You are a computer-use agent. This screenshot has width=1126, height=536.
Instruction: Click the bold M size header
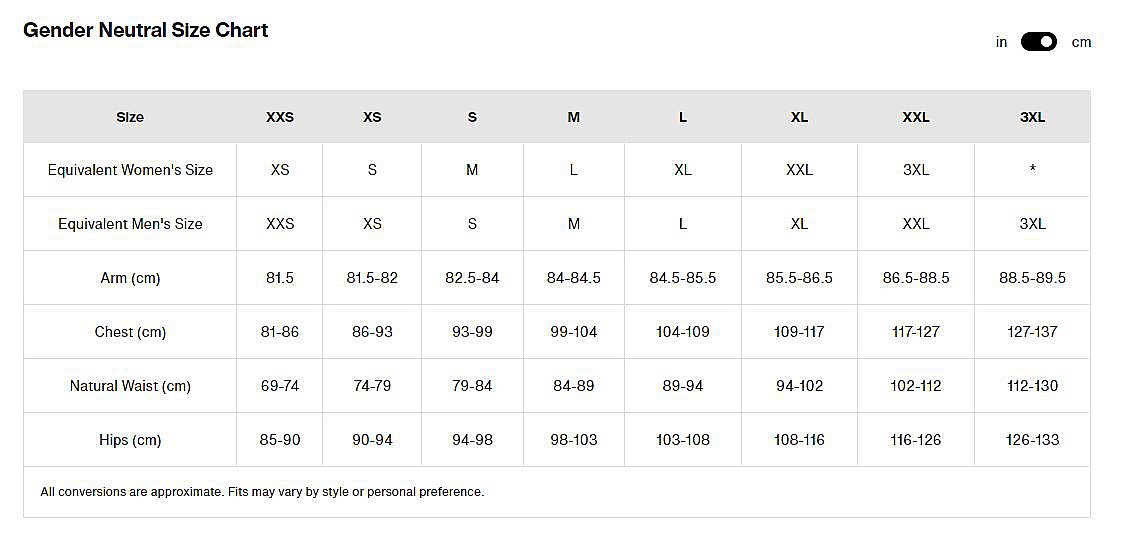tap(573, 117)
